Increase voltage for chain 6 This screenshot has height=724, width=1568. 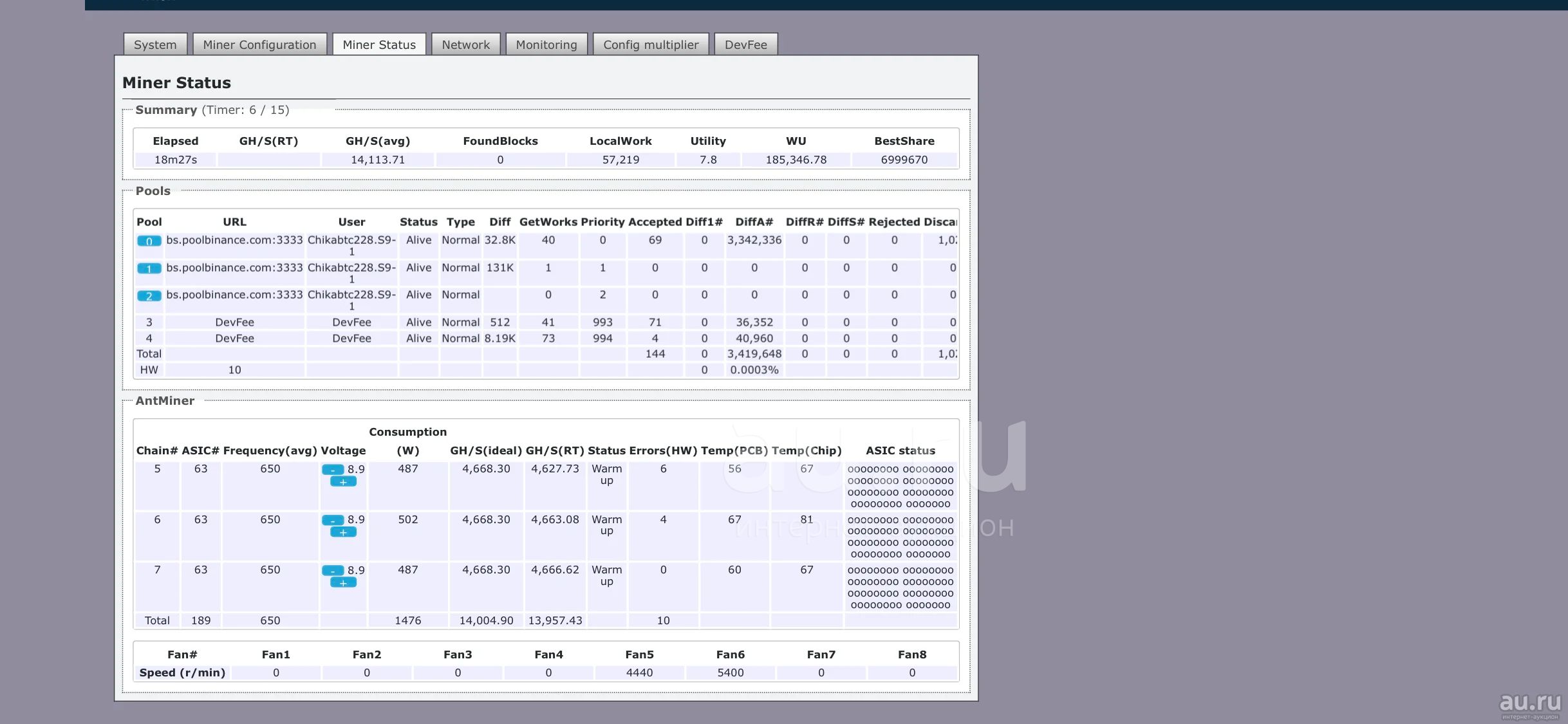tap(343, 532)
